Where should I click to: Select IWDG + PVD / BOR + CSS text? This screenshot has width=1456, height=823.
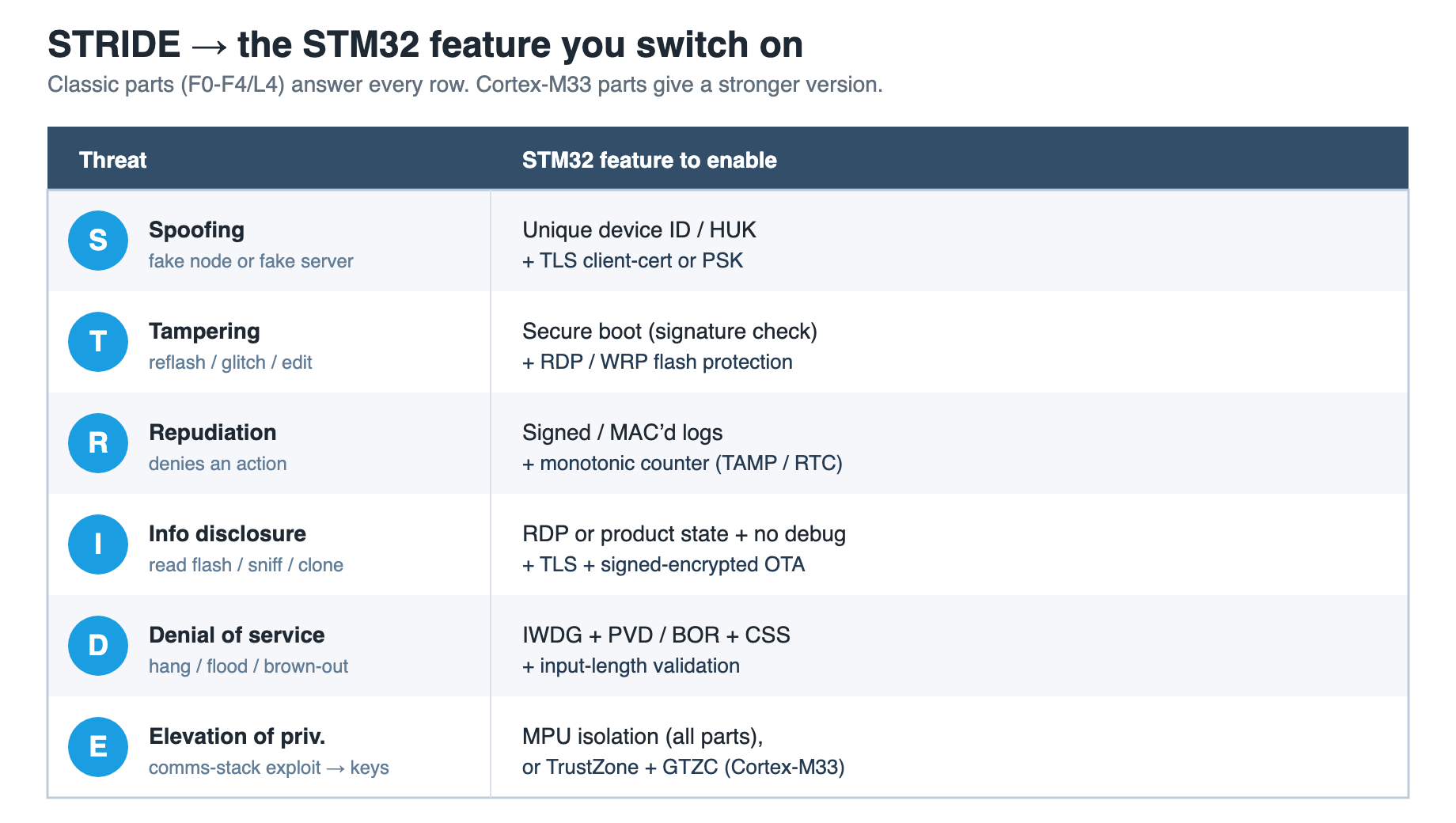656,635
